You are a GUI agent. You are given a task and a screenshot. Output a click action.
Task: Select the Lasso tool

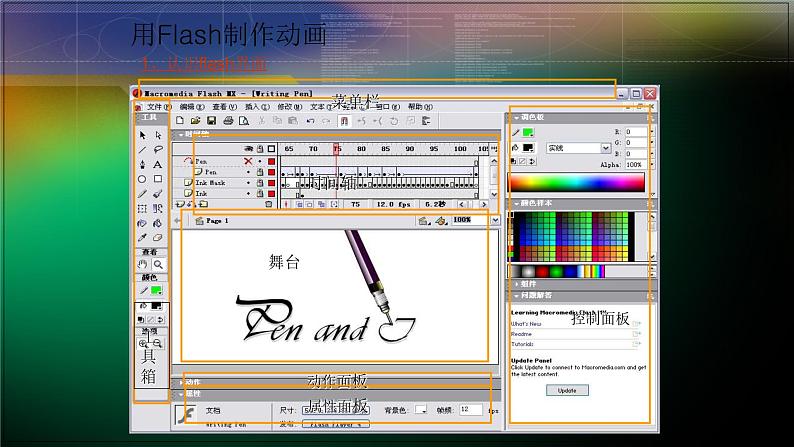click(158, 150)
